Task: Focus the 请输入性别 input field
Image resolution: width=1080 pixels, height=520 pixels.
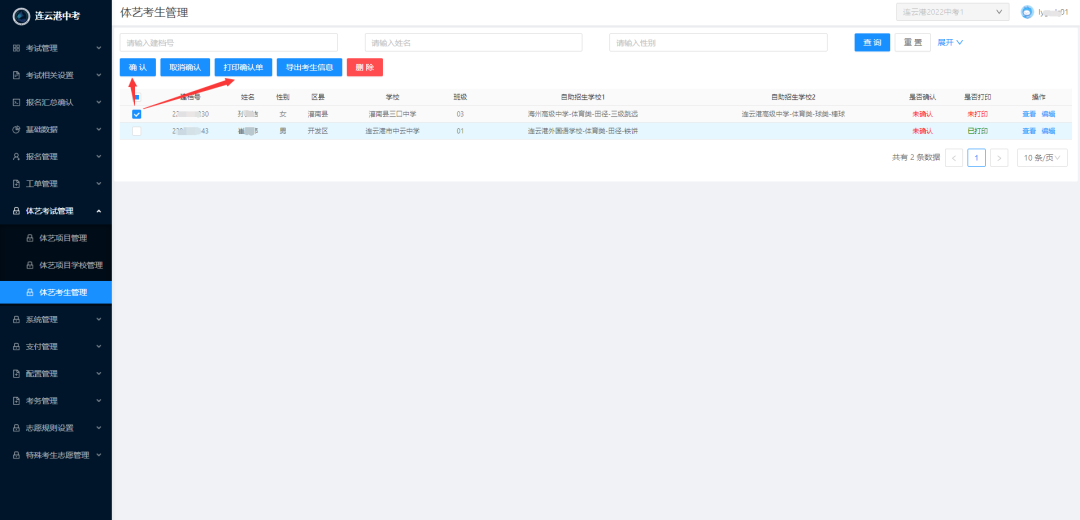Action: [x=718, y=42]
